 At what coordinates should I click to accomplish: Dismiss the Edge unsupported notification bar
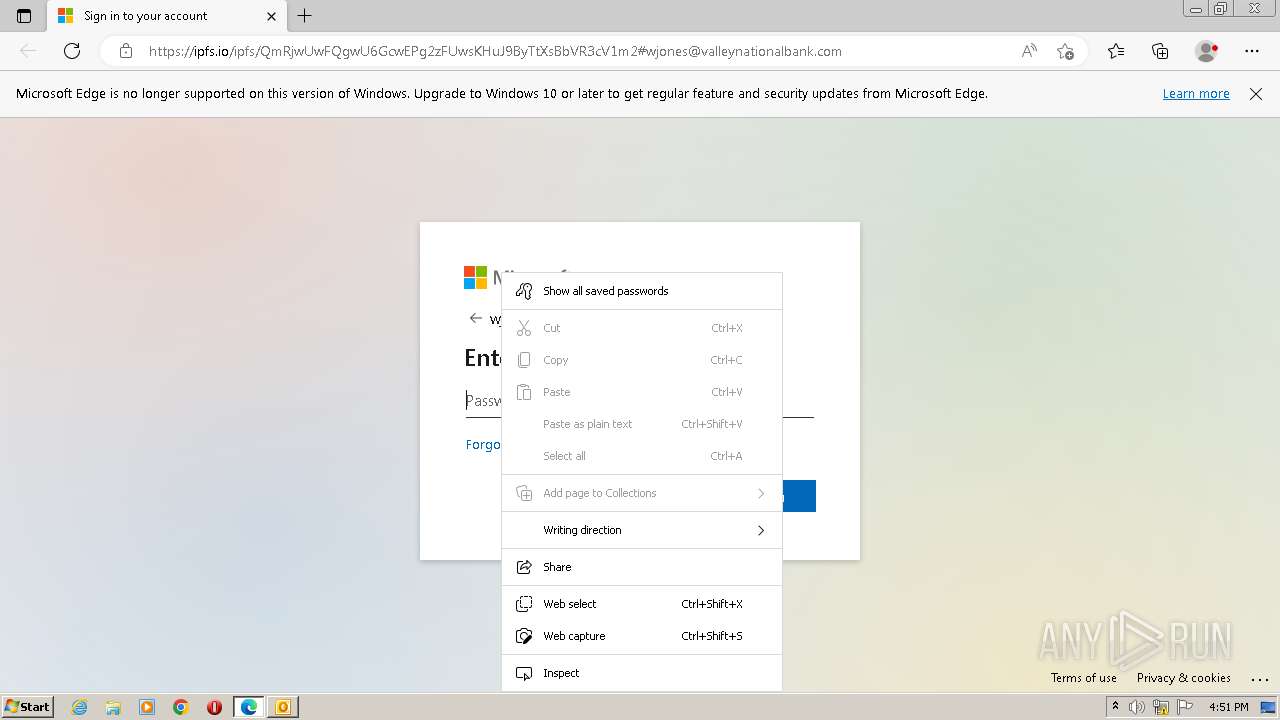[x=1256, y=94]
